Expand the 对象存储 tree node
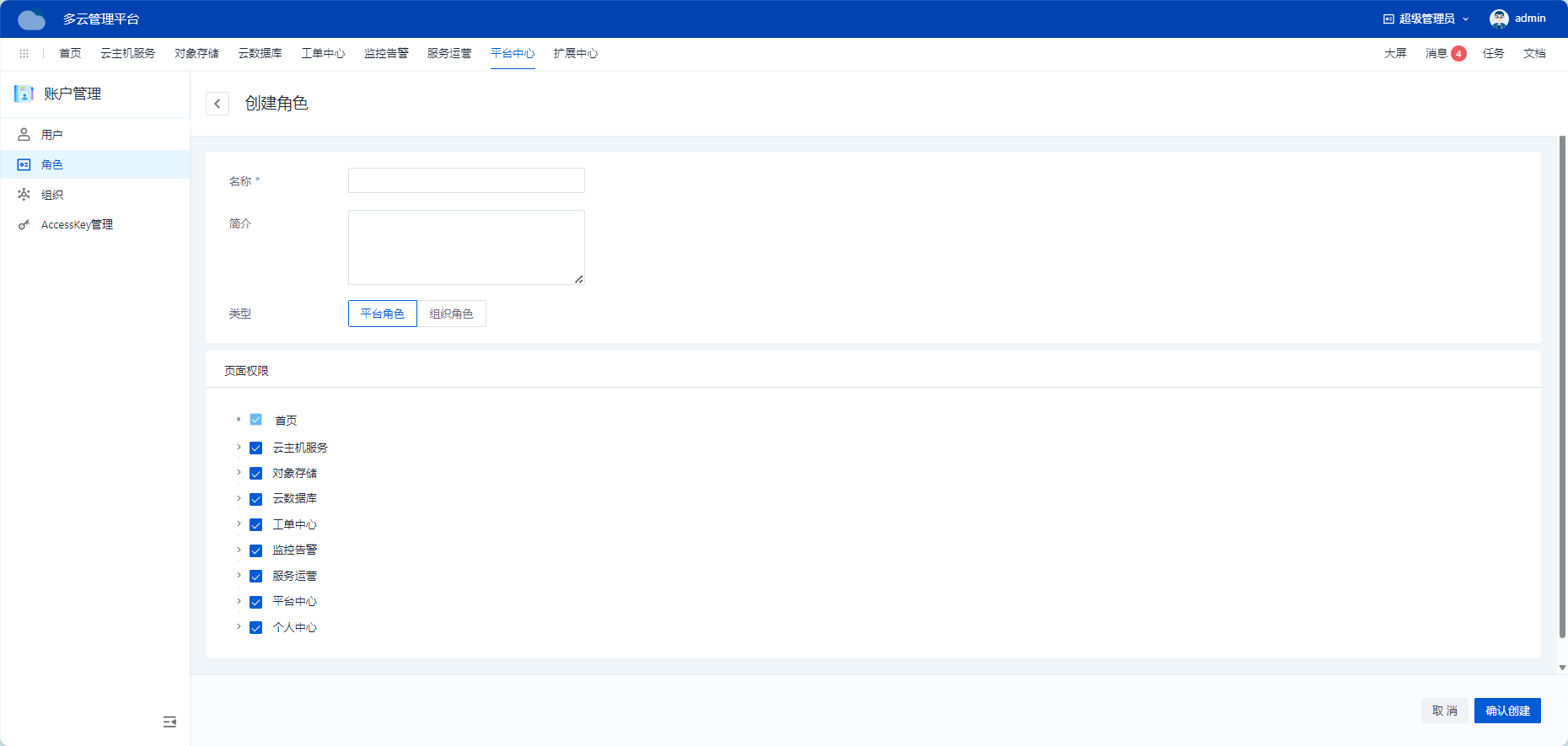Viewport: 1568px width, 746px height. click(239, 473)
